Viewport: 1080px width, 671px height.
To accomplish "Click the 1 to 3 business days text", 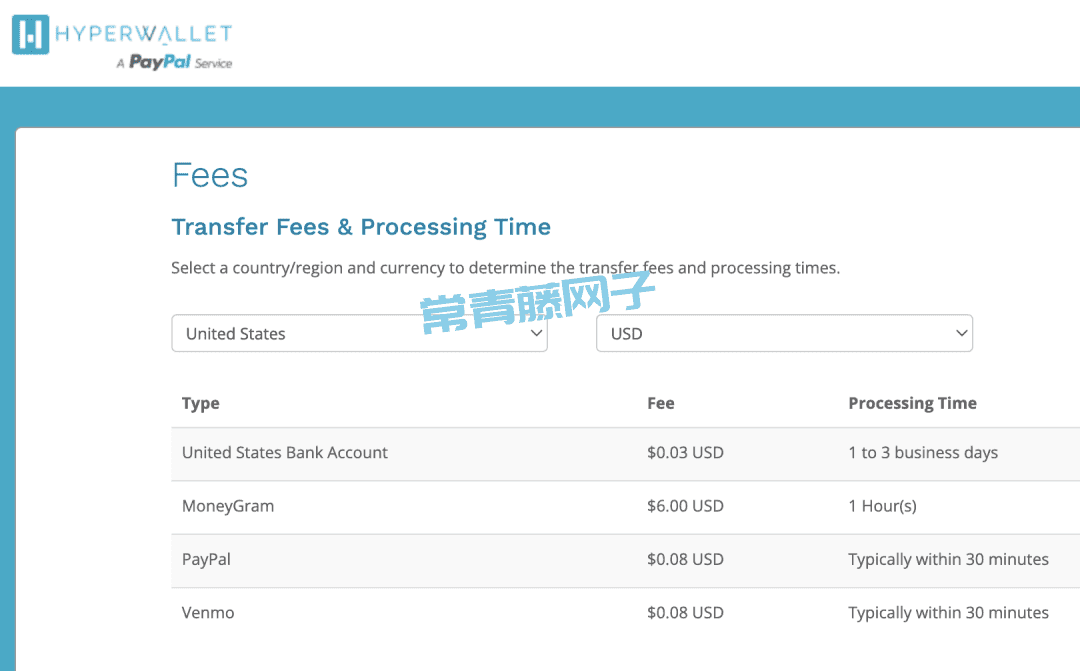I will pos(923,453).
